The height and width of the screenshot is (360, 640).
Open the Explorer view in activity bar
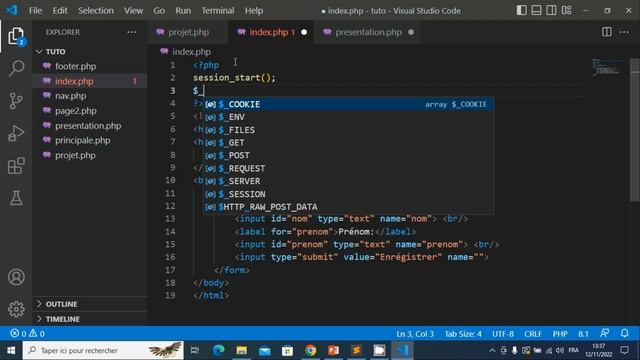coord(16,36)
